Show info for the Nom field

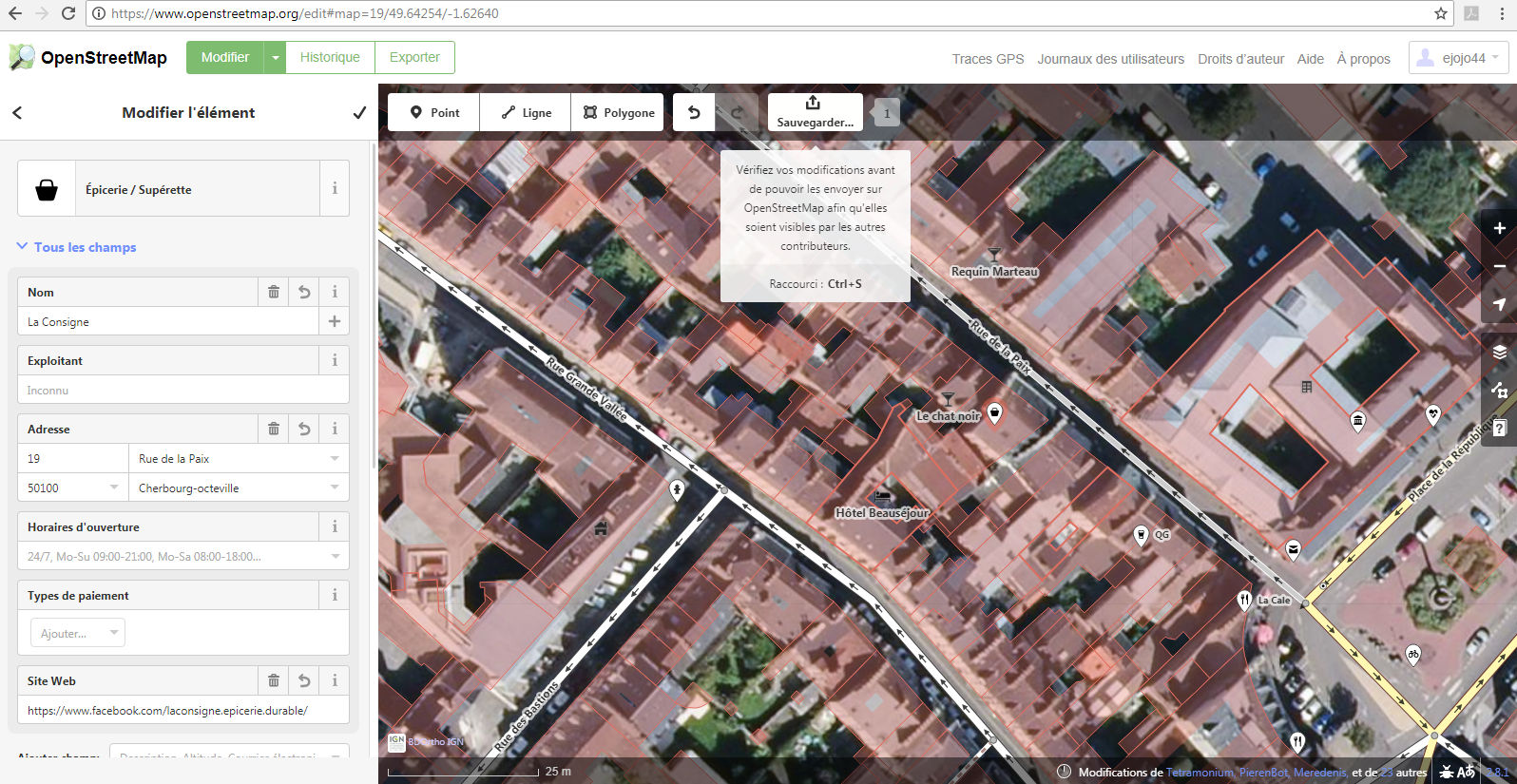(x=335, y=292)
